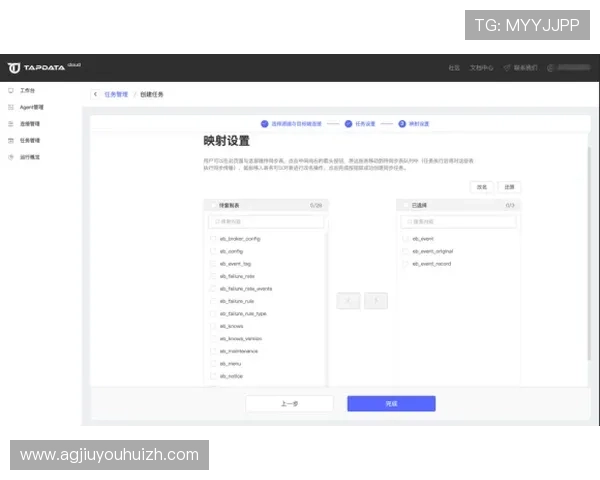Viewport: 600px width, 480px height.
Task: Open 文档中心 in the top bar
Action: click(481, 68)
